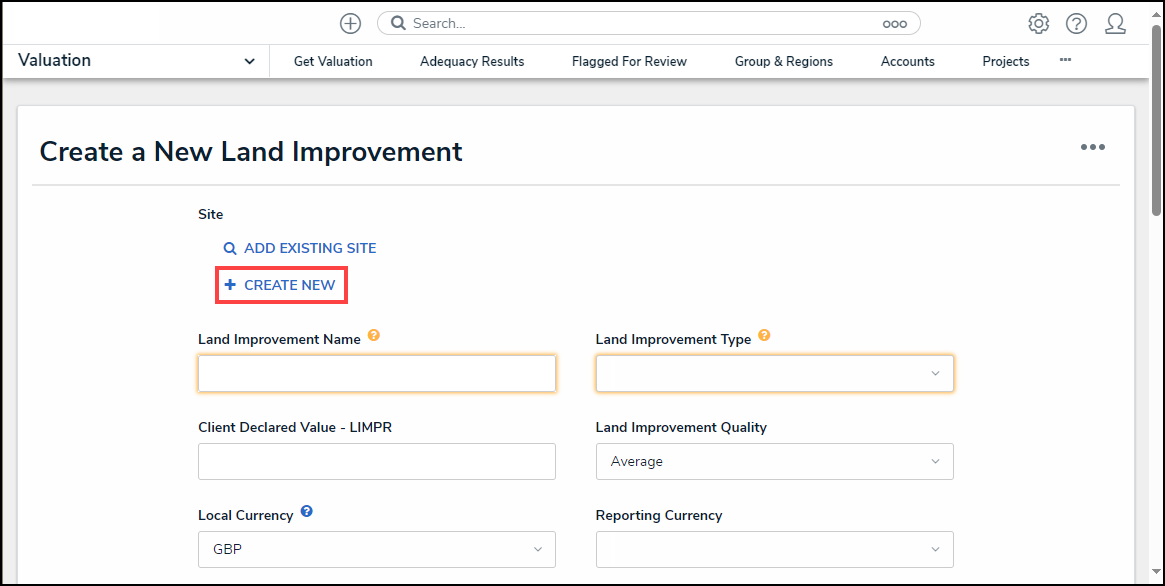The height and width of the screenshot is (586, 1165).
Task: Select the Group & Regions tab
Action: 784,62
